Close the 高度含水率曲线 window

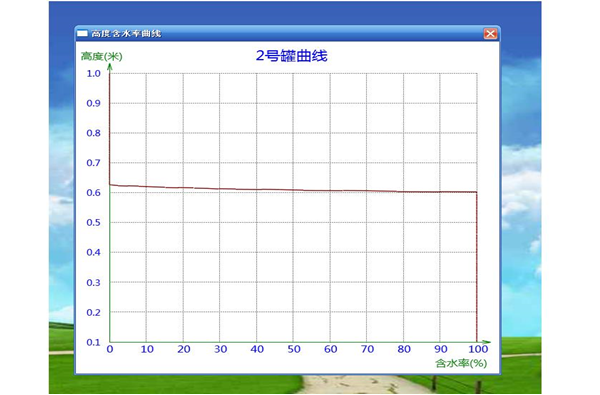click(490, 34)
